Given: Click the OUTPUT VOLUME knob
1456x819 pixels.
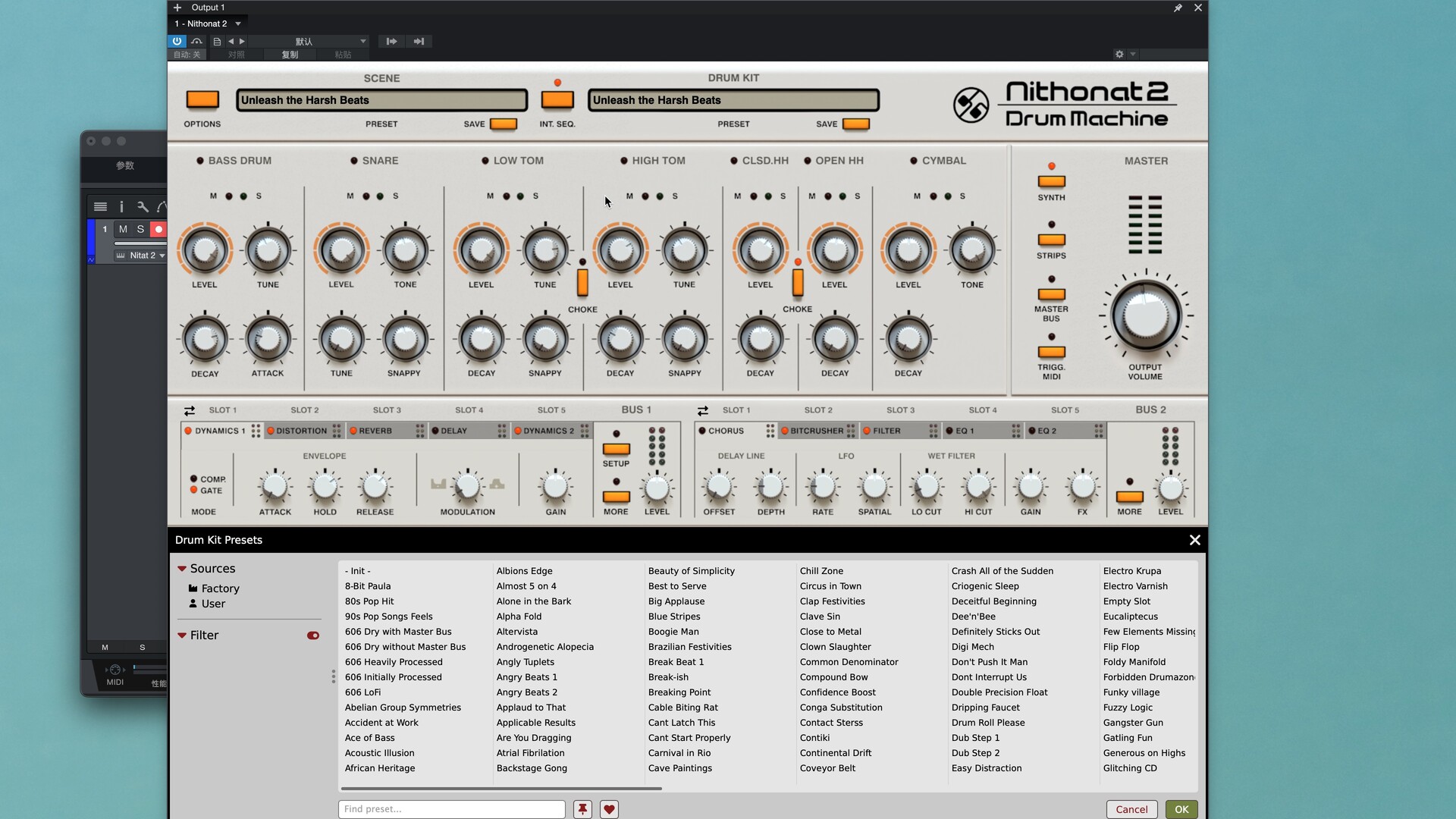Looking at the screenshot, I should click(x=1145, y=315).
